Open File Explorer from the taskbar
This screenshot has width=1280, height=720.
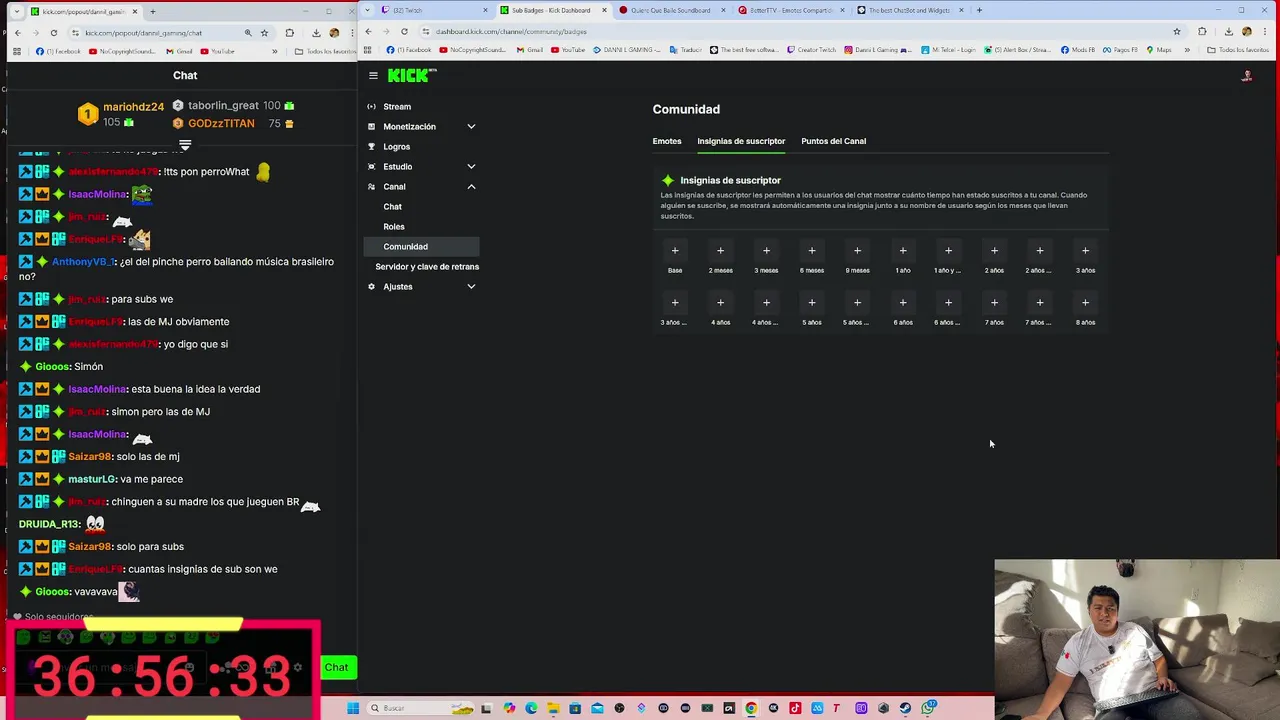(x=553, y=708)
